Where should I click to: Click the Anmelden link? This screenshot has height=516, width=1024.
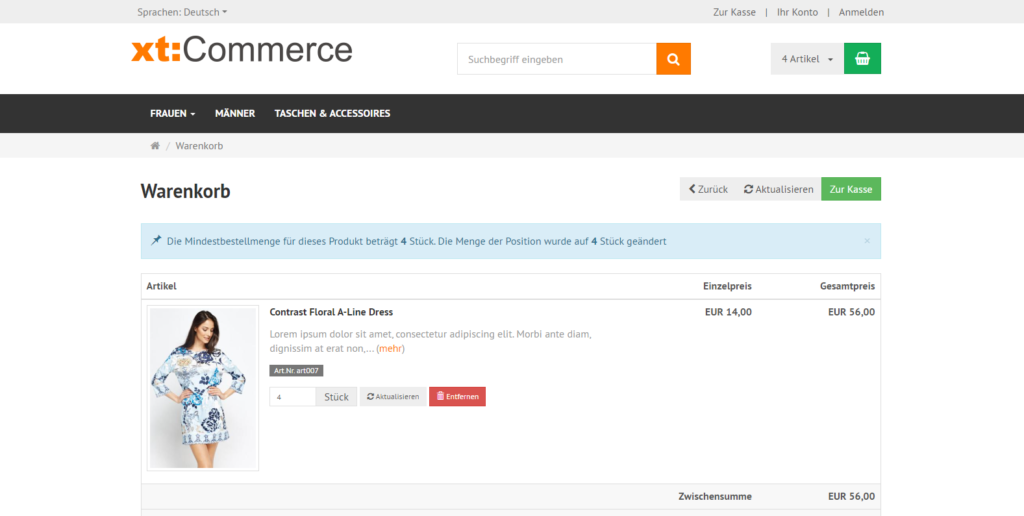pos(861,12)
